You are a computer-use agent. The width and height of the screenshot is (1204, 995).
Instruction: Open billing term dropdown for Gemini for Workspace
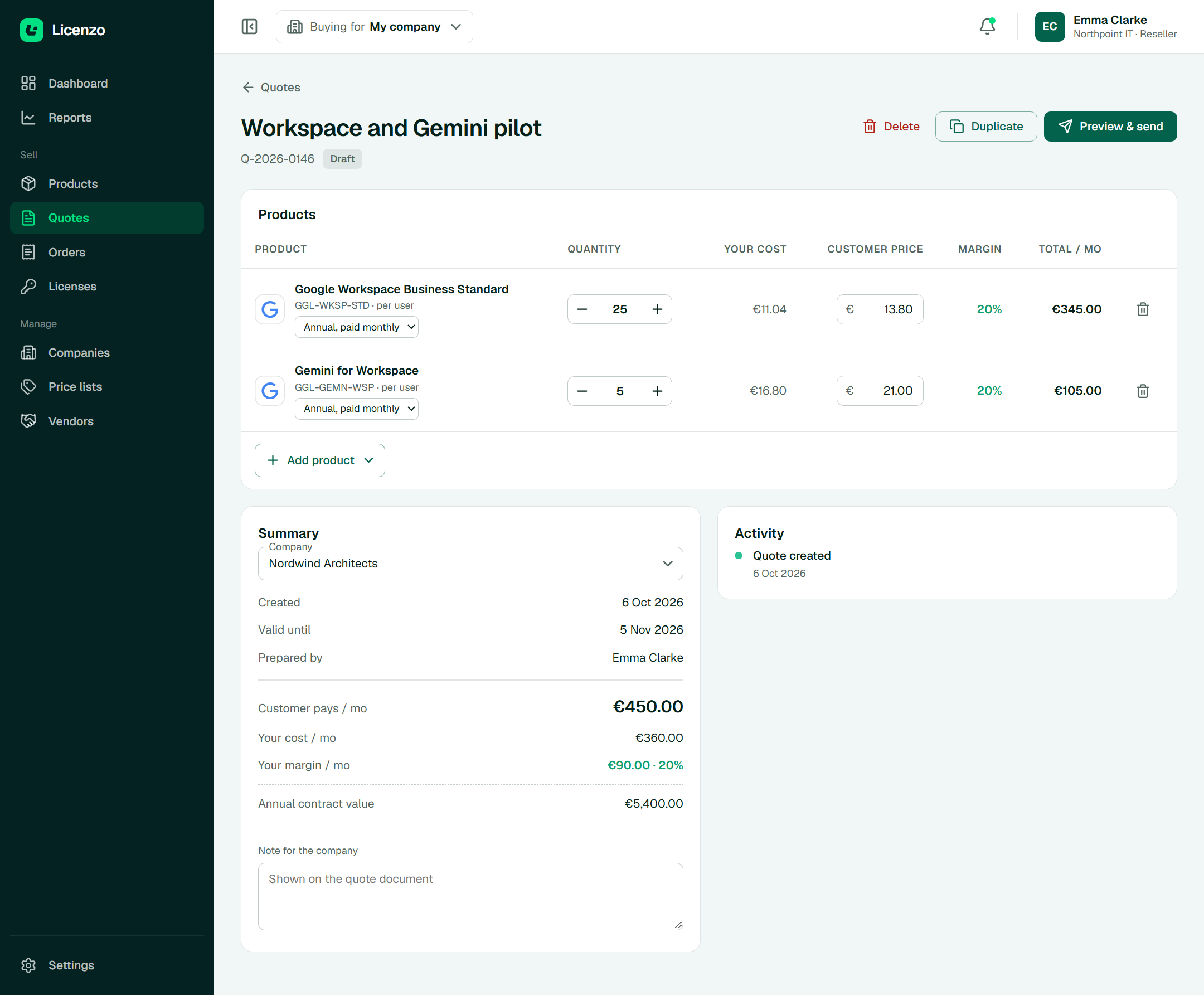(x=356, y=409)
